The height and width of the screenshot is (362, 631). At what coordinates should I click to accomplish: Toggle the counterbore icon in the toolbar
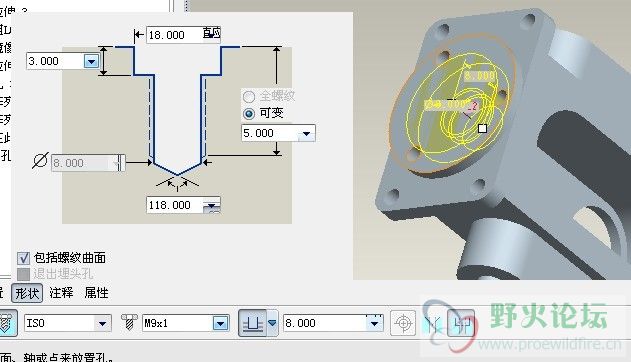462,323
